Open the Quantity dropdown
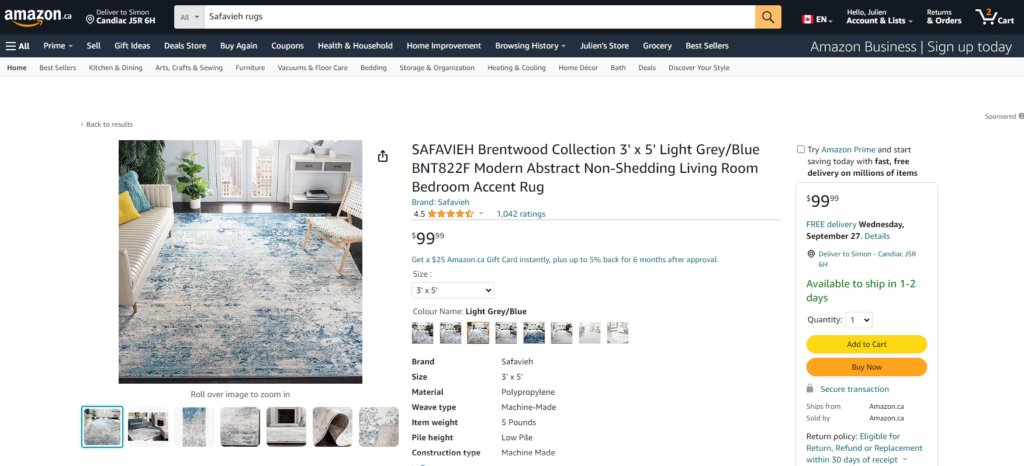 tap(859, 320)
